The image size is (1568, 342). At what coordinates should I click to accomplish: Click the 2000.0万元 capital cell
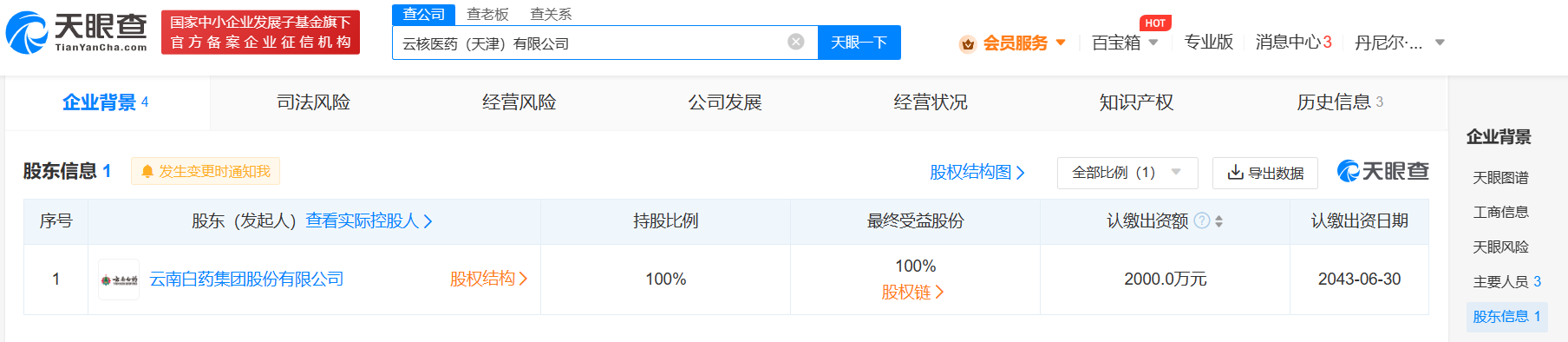[x=1165, y=279]
